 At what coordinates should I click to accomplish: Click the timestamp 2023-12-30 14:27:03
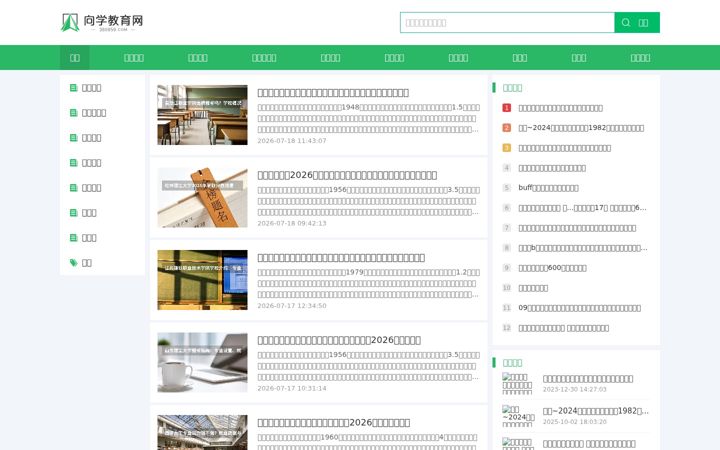tap(574, 389)
